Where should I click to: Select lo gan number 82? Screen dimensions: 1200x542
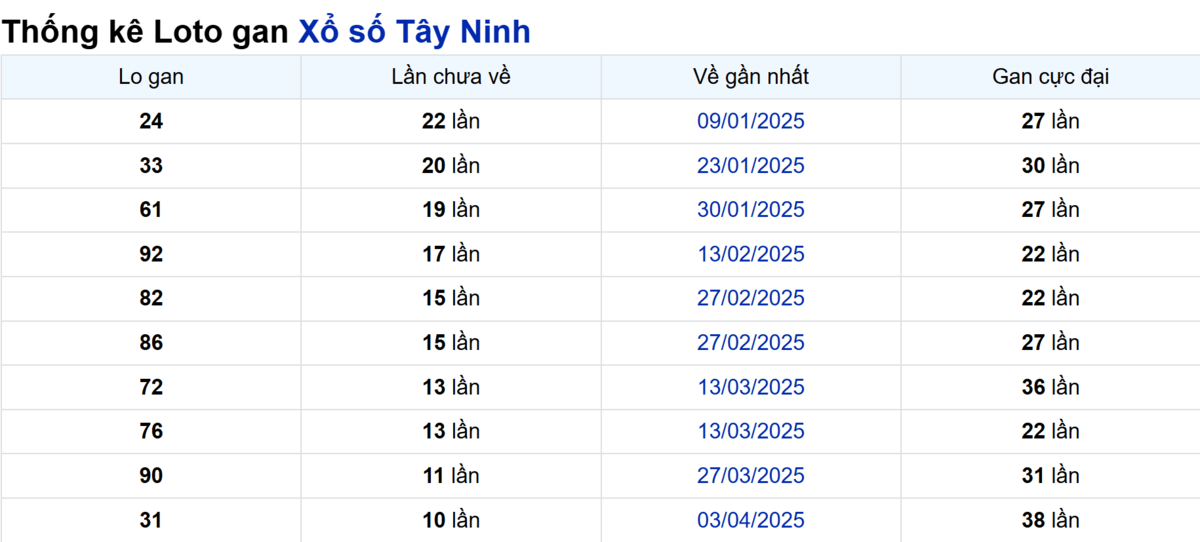[151, 298]
